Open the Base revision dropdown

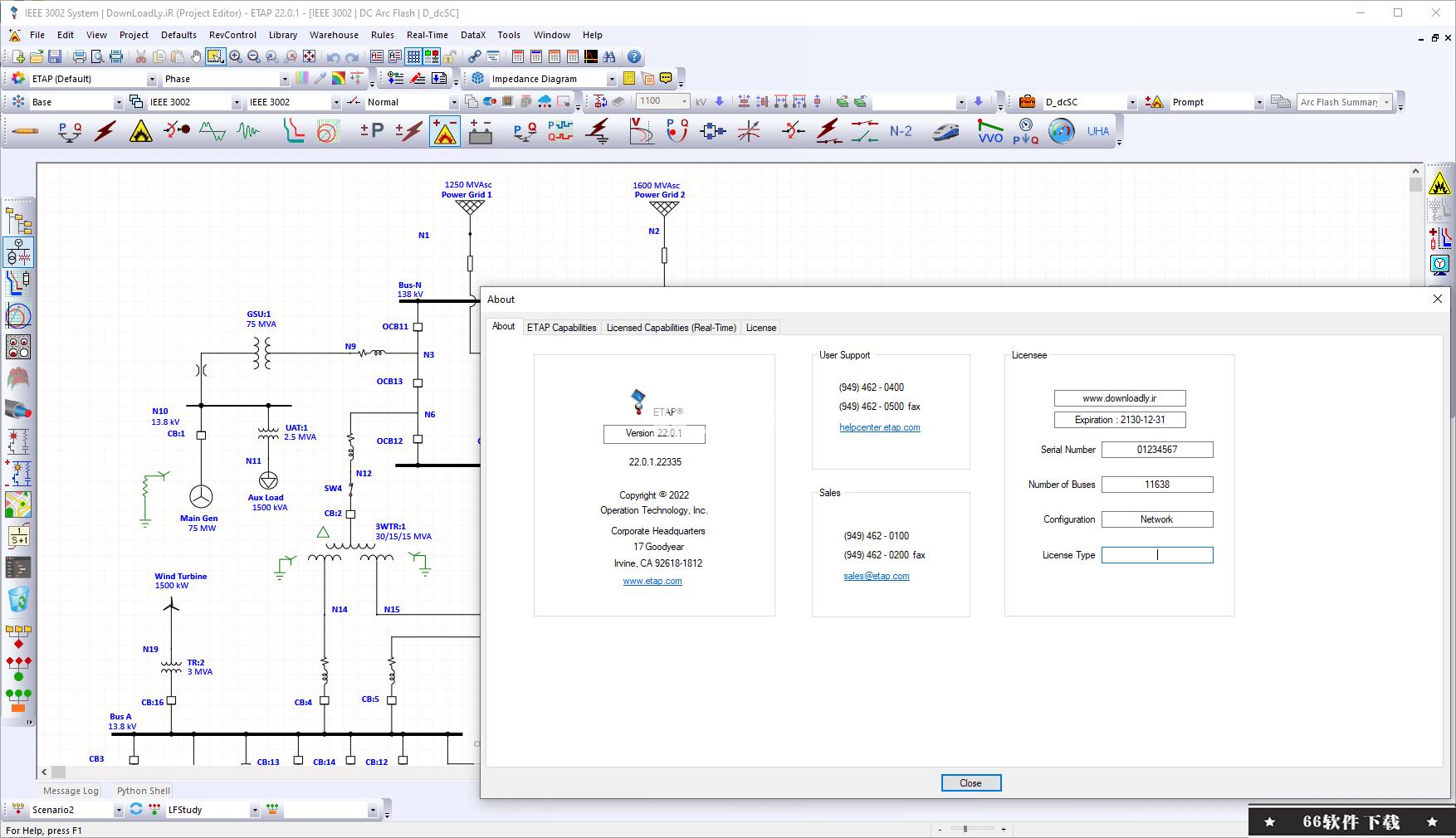pos(119,102)
